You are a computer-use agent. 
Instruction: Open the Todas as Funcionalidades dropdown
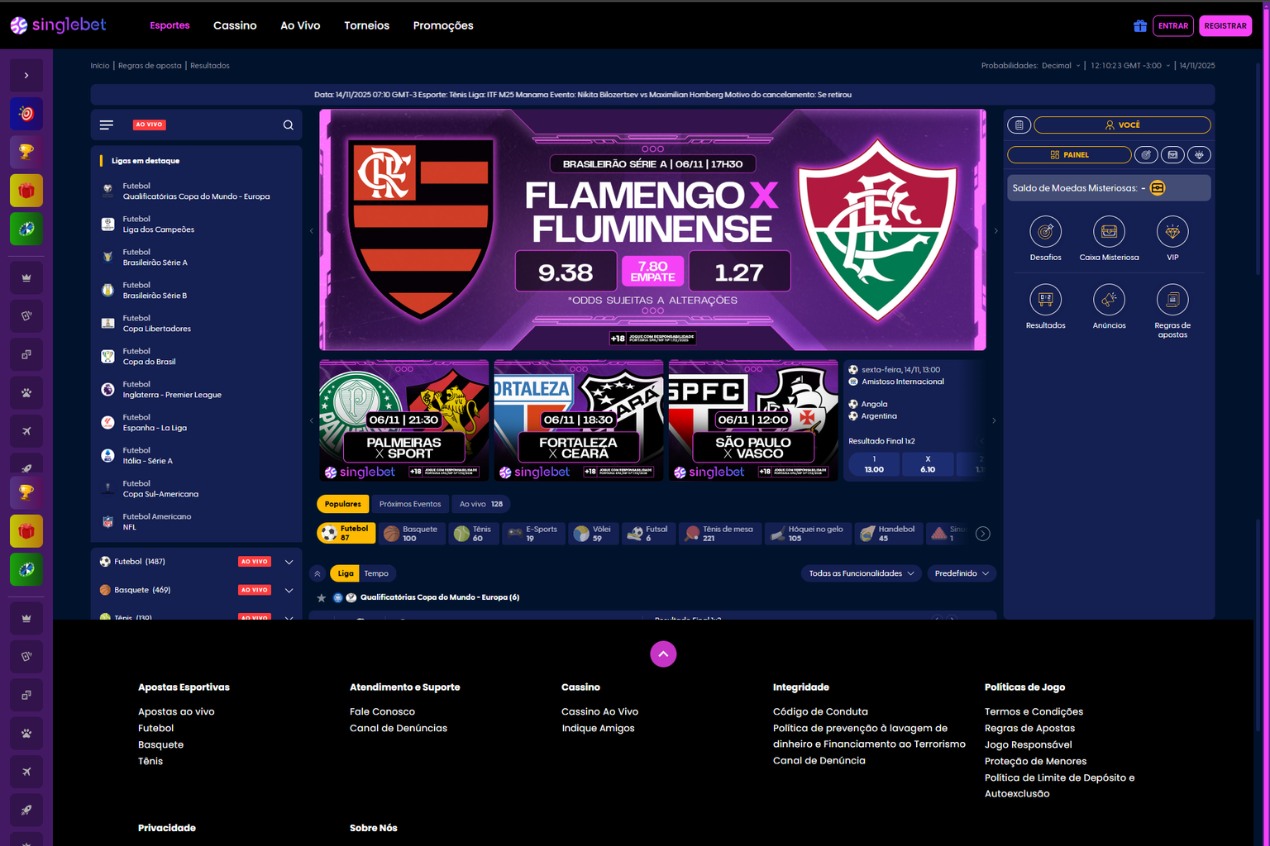[861, 573]
